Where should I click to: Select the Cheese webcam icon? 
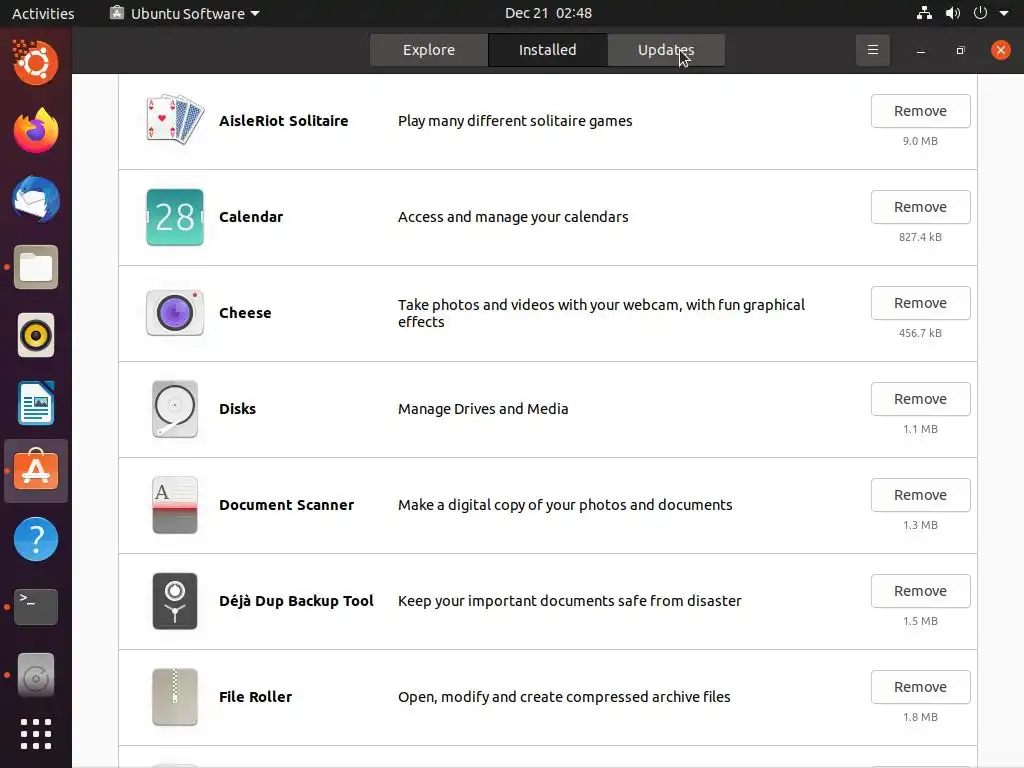(175, 313)
